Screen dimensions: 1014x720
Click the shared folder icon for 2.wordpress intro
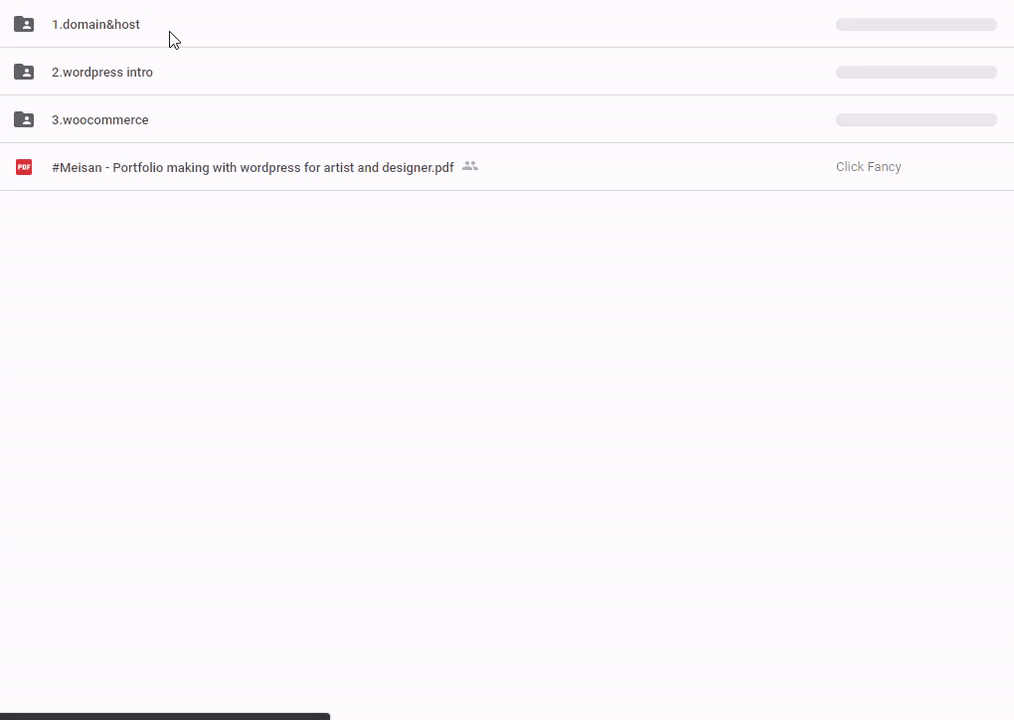pyautogui.click(x=24, y=72)
